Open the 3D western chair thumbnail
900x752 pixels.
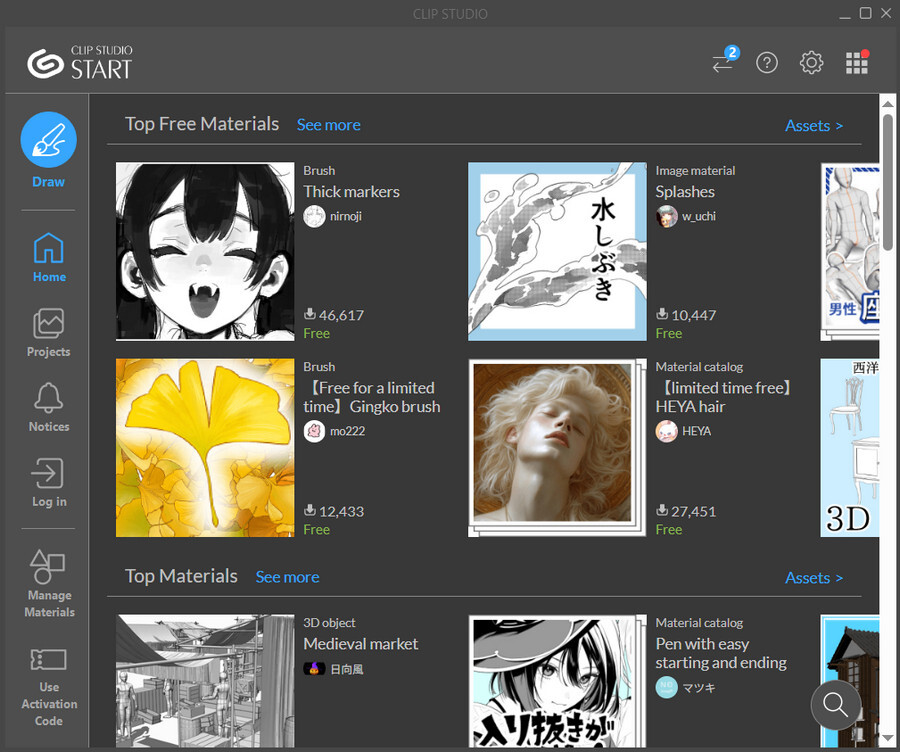[x=850, y=448]
